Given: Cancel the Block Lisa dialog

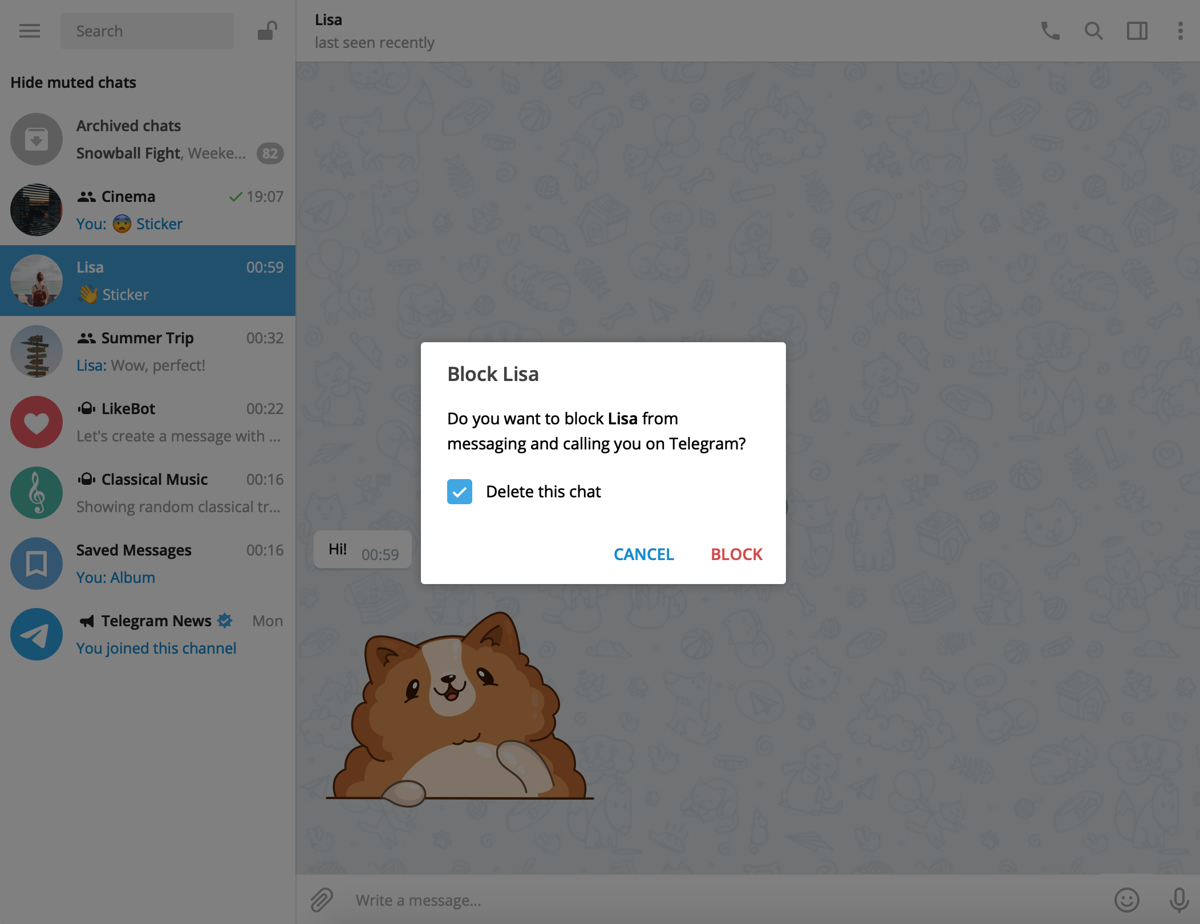Looking at the screenshot, I should click(x=644, y=554).
